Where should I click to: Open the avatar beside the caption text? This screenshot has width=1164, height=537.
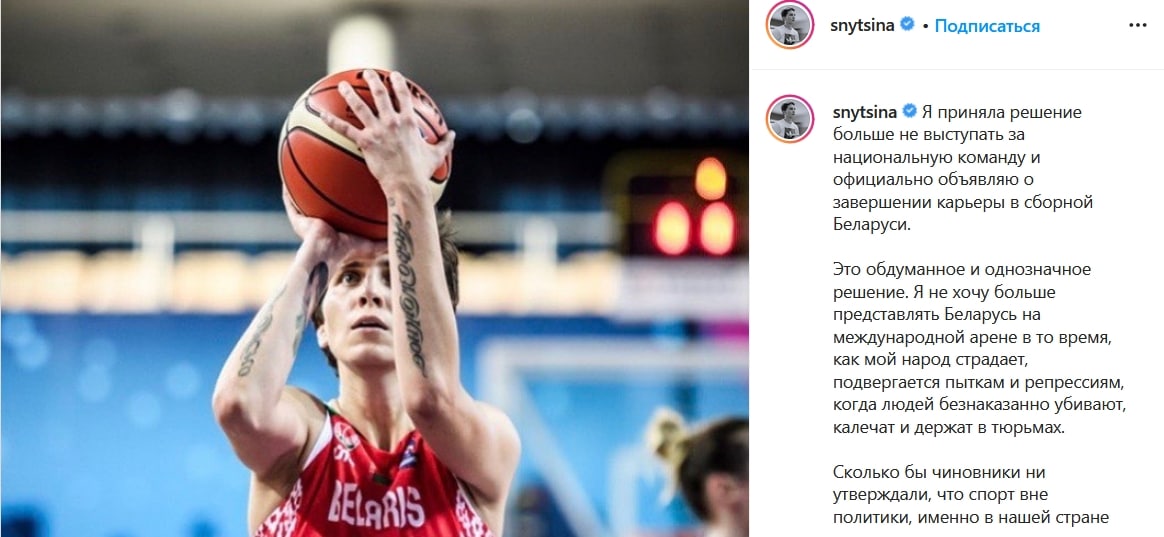790,119
